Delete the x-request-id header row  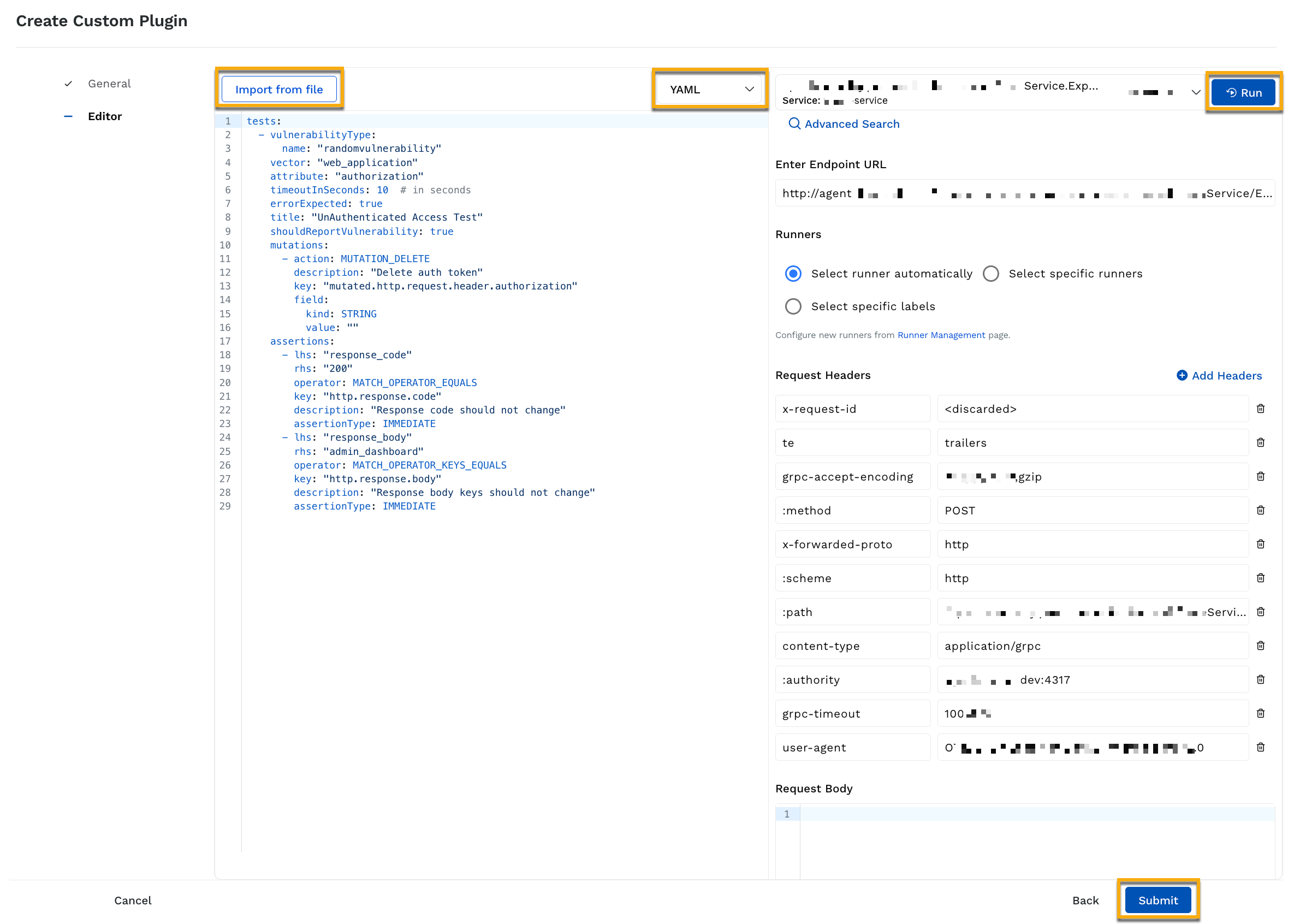pyautogui.click(x=1261, y=408)
